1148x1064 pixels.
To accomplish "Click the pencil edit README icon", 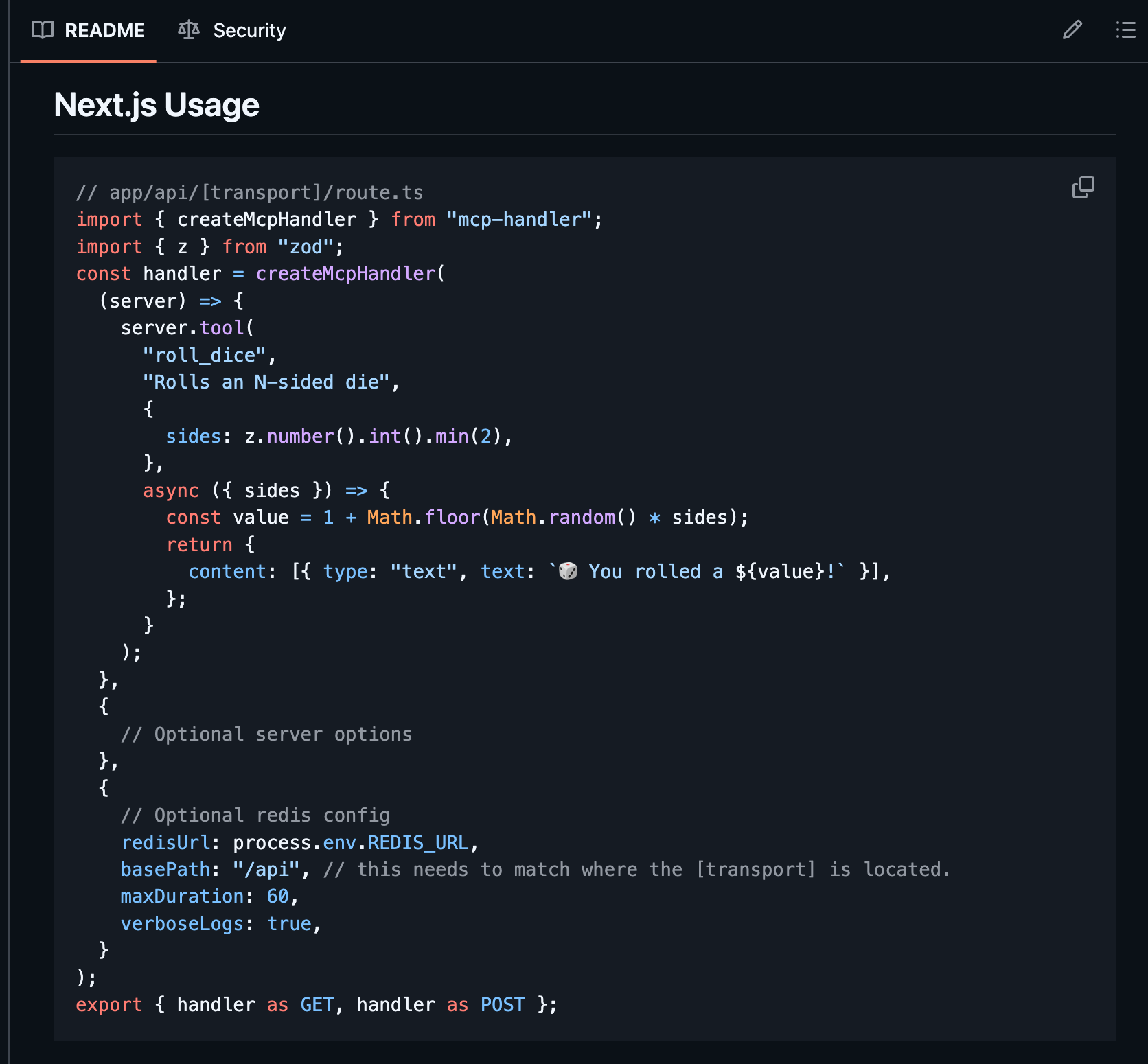I will 1072,30.
